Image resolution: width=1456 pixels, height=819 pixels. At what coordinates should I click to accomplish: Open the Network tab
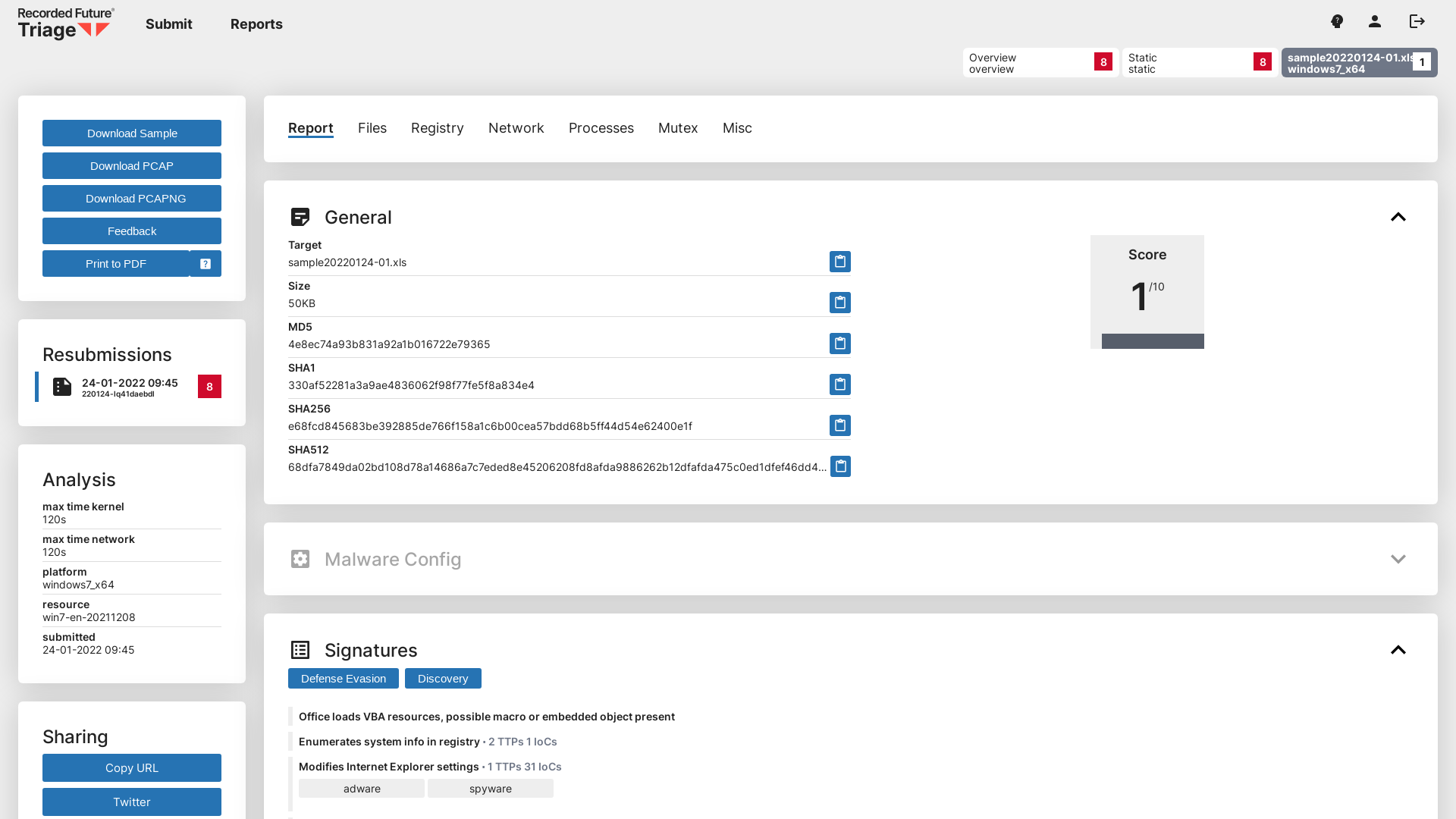[x=516, y=128]
